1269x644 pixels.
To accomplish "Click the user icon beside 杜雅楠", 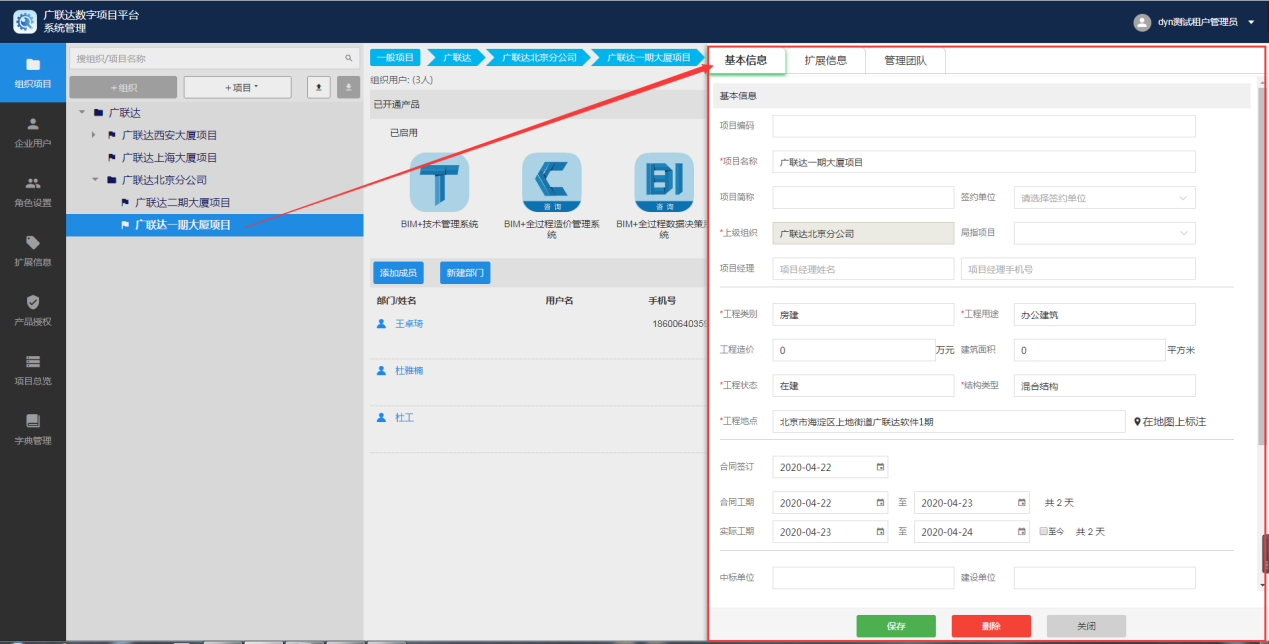I will coord(381,371).
